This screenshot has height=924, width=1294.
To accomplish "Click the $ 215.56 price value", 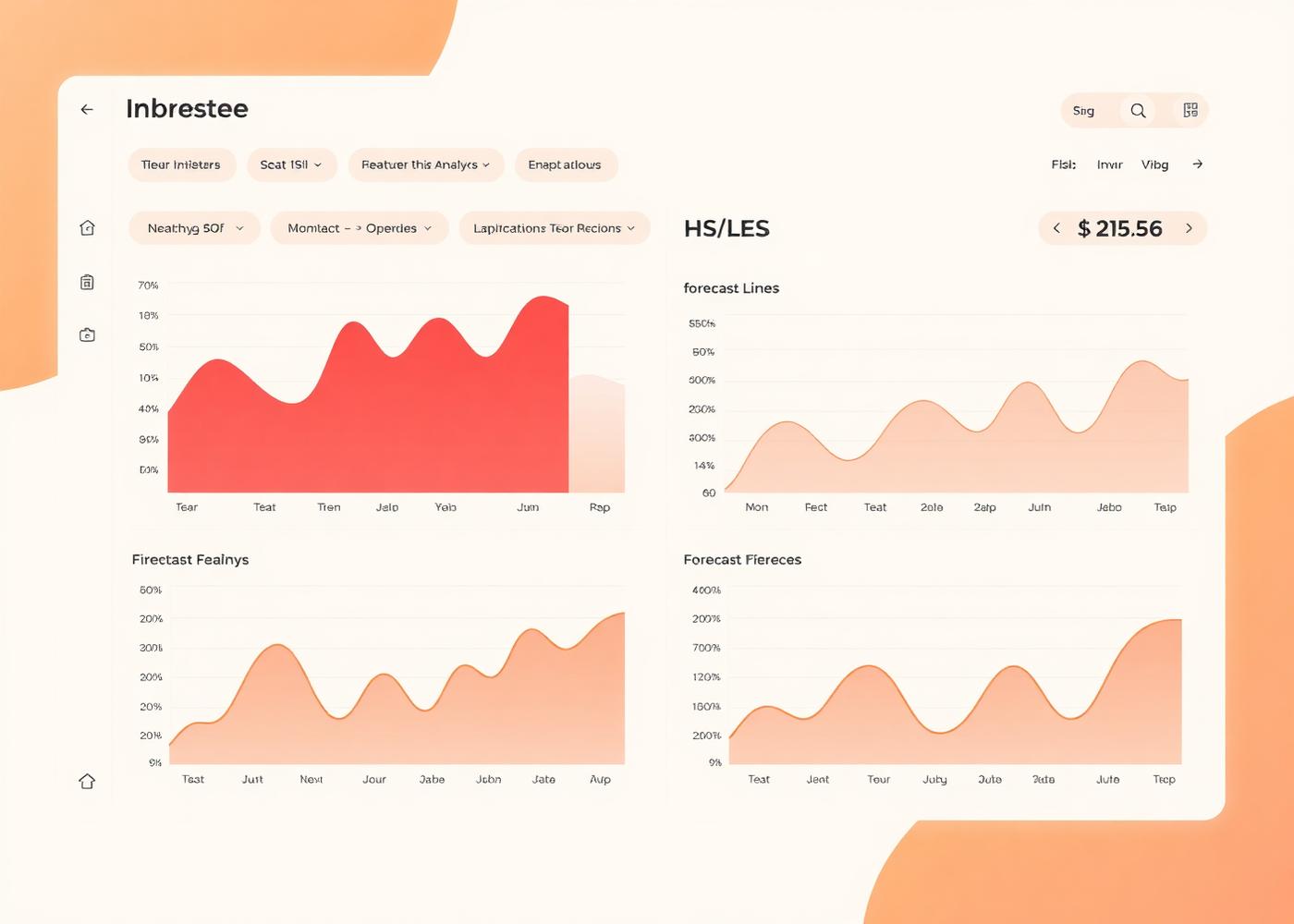I will 1119,228.
